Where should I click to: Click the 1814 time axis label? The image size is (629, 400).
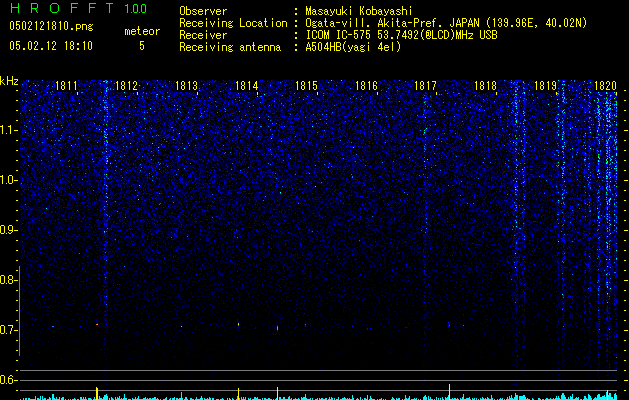(x=246, y=85)
